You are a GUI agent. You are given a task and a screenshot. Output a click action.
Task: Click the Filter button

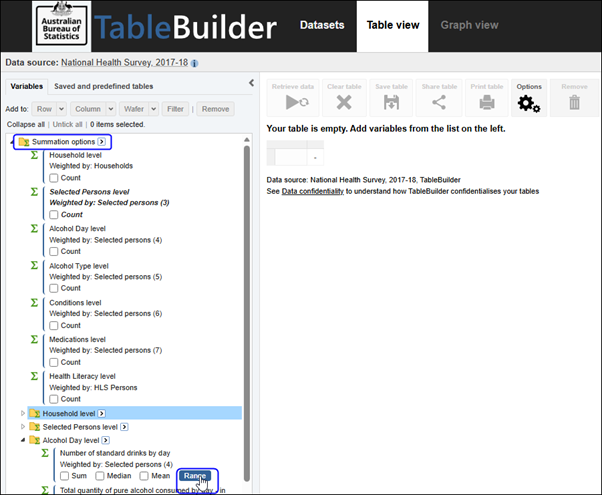pos(175,109)
